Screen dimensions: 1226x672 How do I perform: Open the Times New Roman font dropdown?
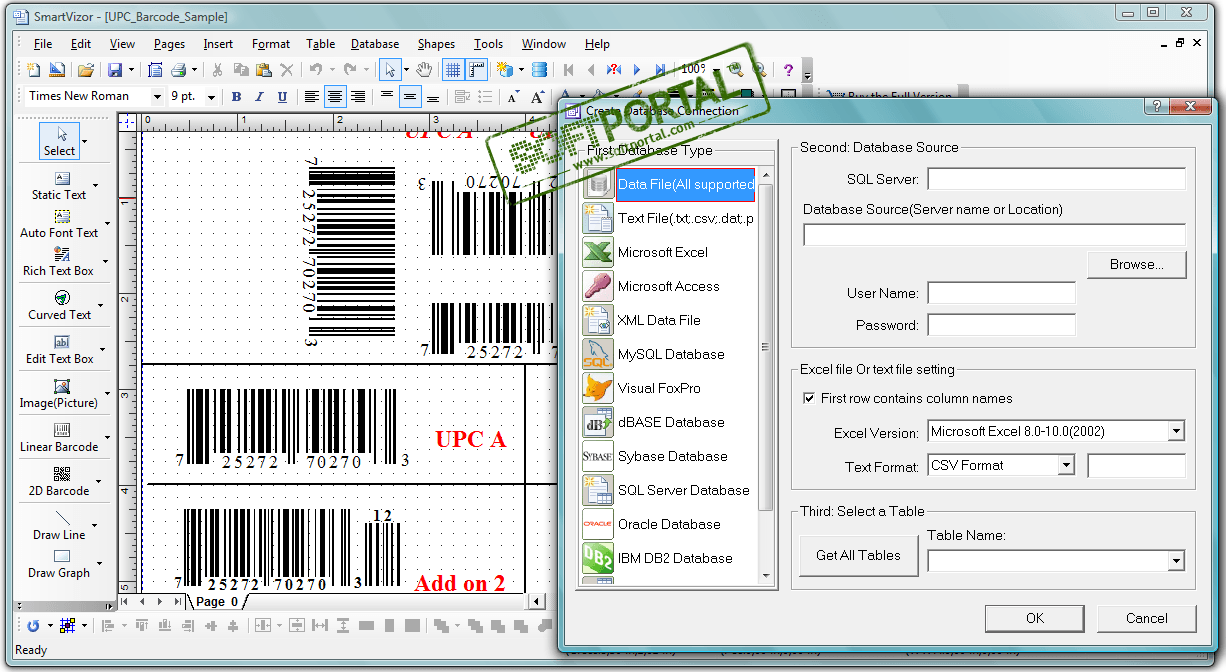pyautogui.click(x=157, y=97)
